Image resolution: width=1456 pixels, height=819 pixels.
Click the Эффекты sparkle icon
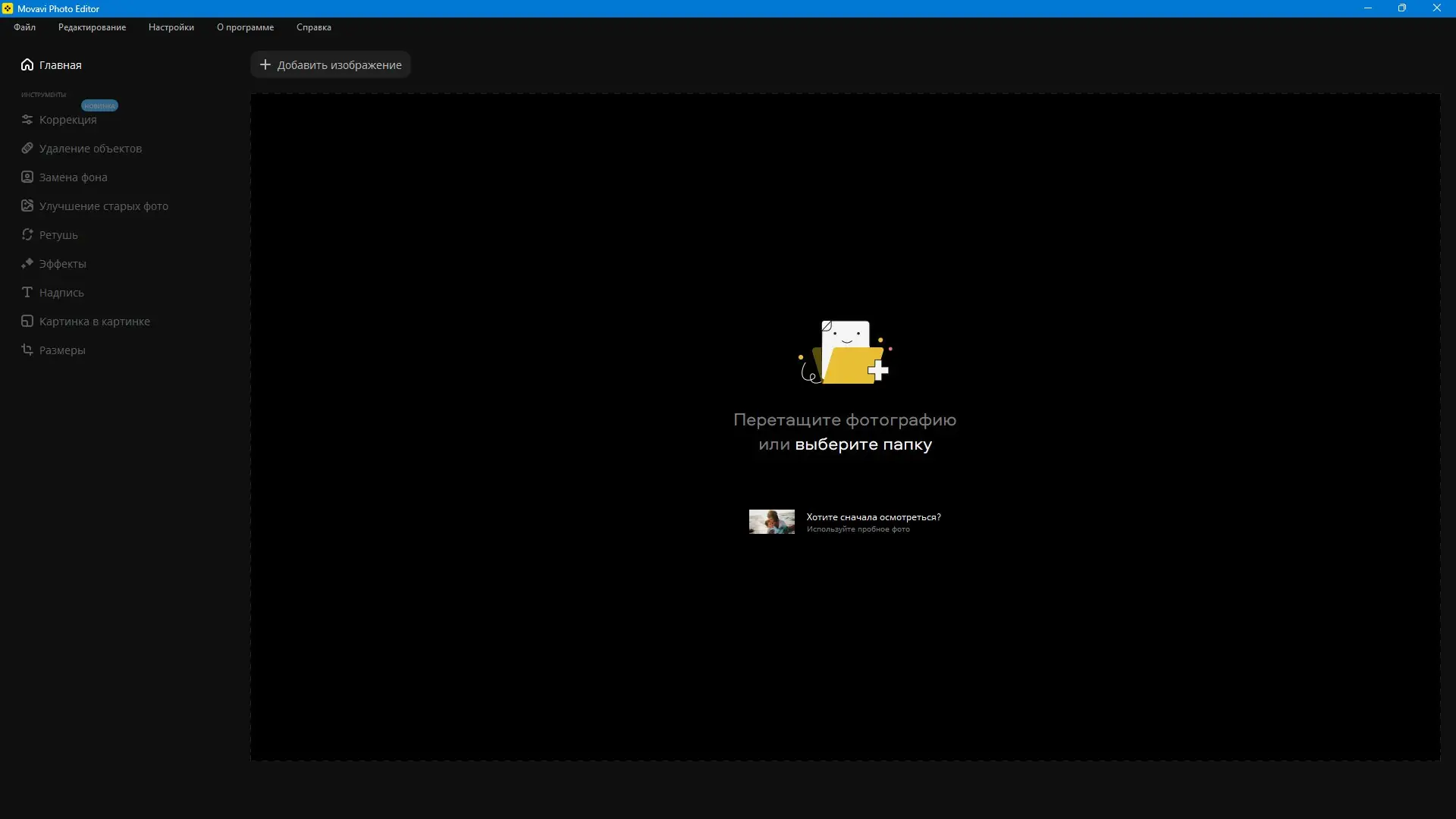click(x=27, y=263)
